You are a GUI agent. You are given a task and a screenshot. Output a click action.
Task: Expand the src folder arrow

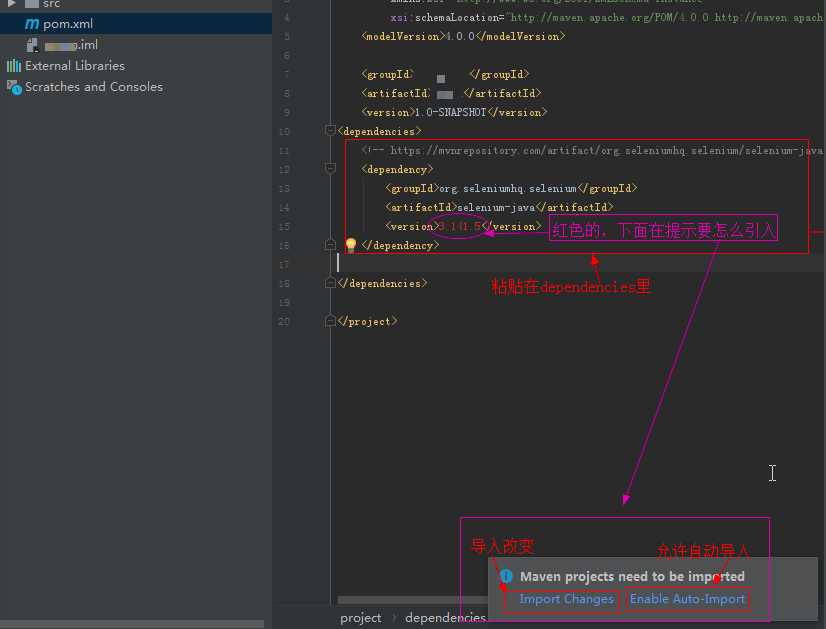11,3
